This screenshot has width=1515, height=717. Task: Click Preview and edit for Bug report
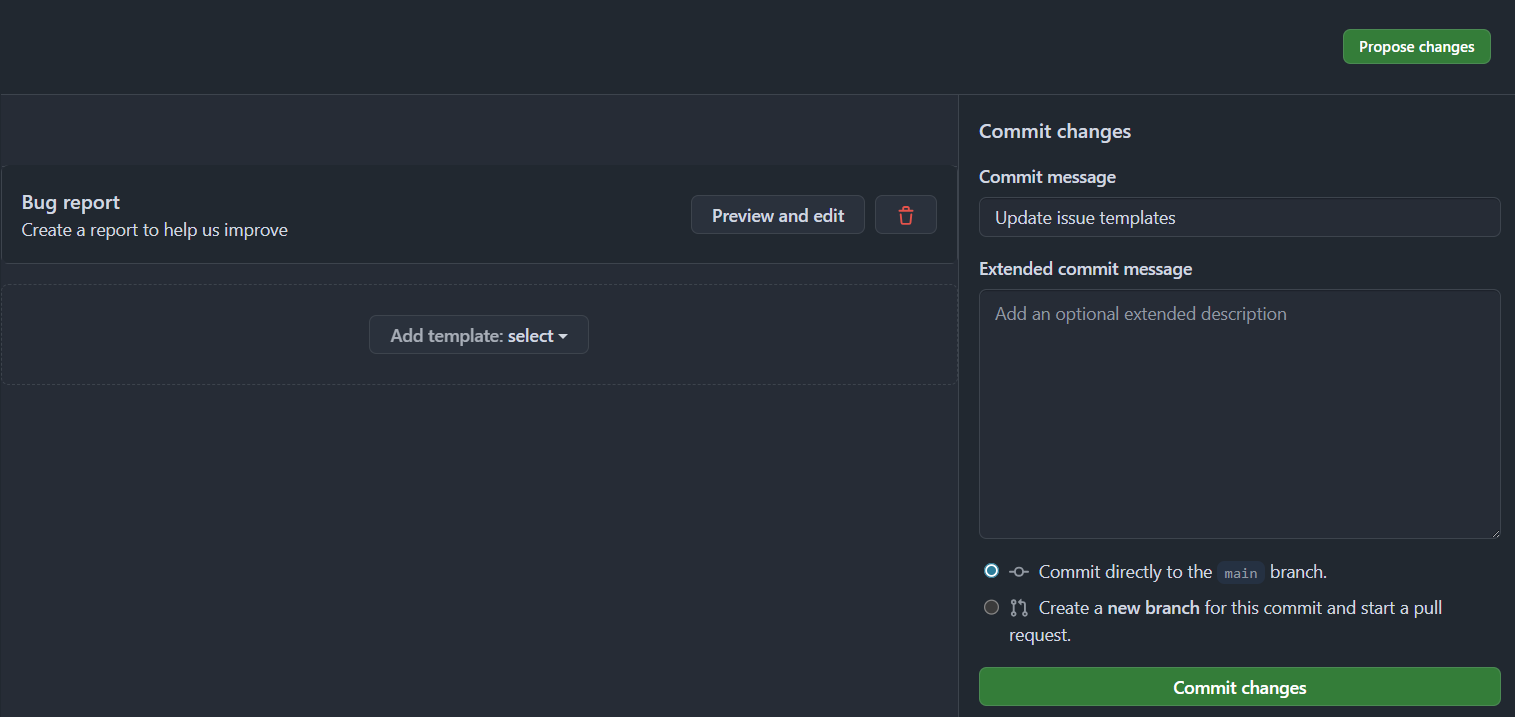tap(778, 215)
